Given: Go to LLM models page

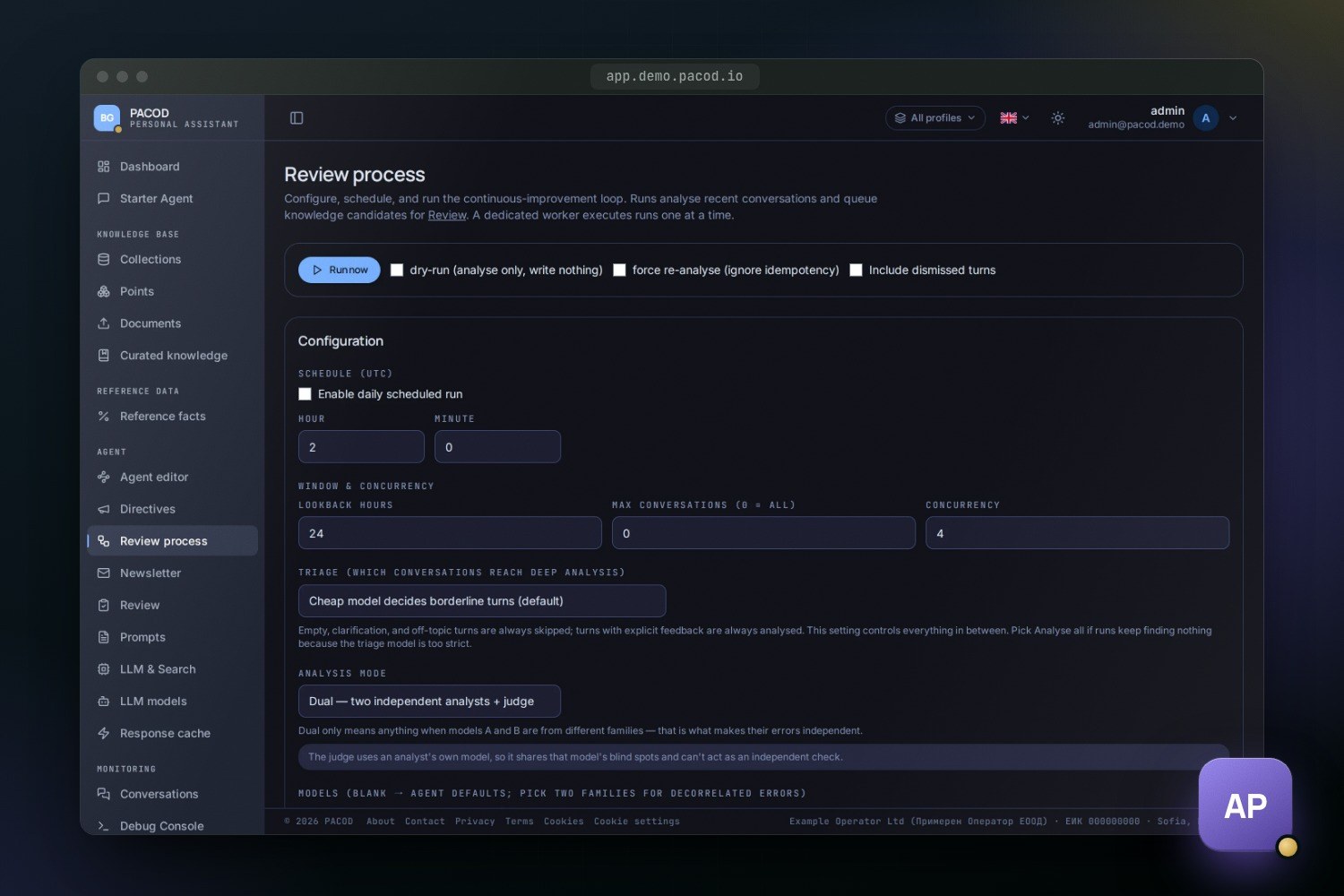Looking at the screenshot, I should pos(172,702).
